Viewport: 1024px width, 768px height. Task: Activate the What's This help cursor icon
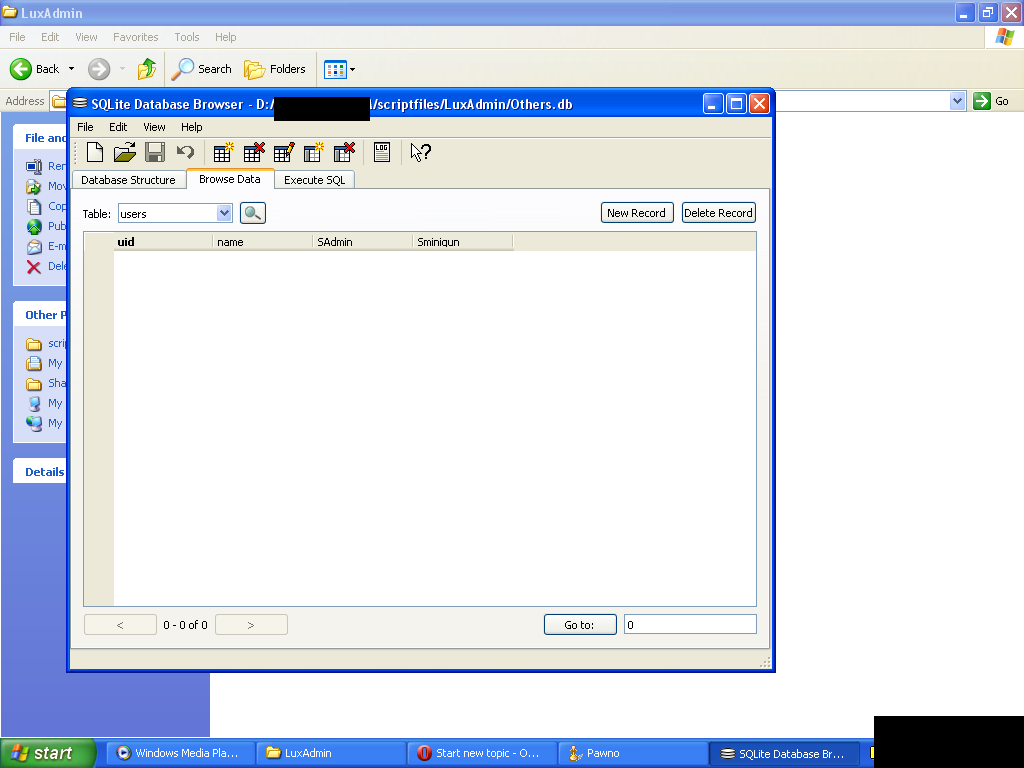[x=421, y=152]
